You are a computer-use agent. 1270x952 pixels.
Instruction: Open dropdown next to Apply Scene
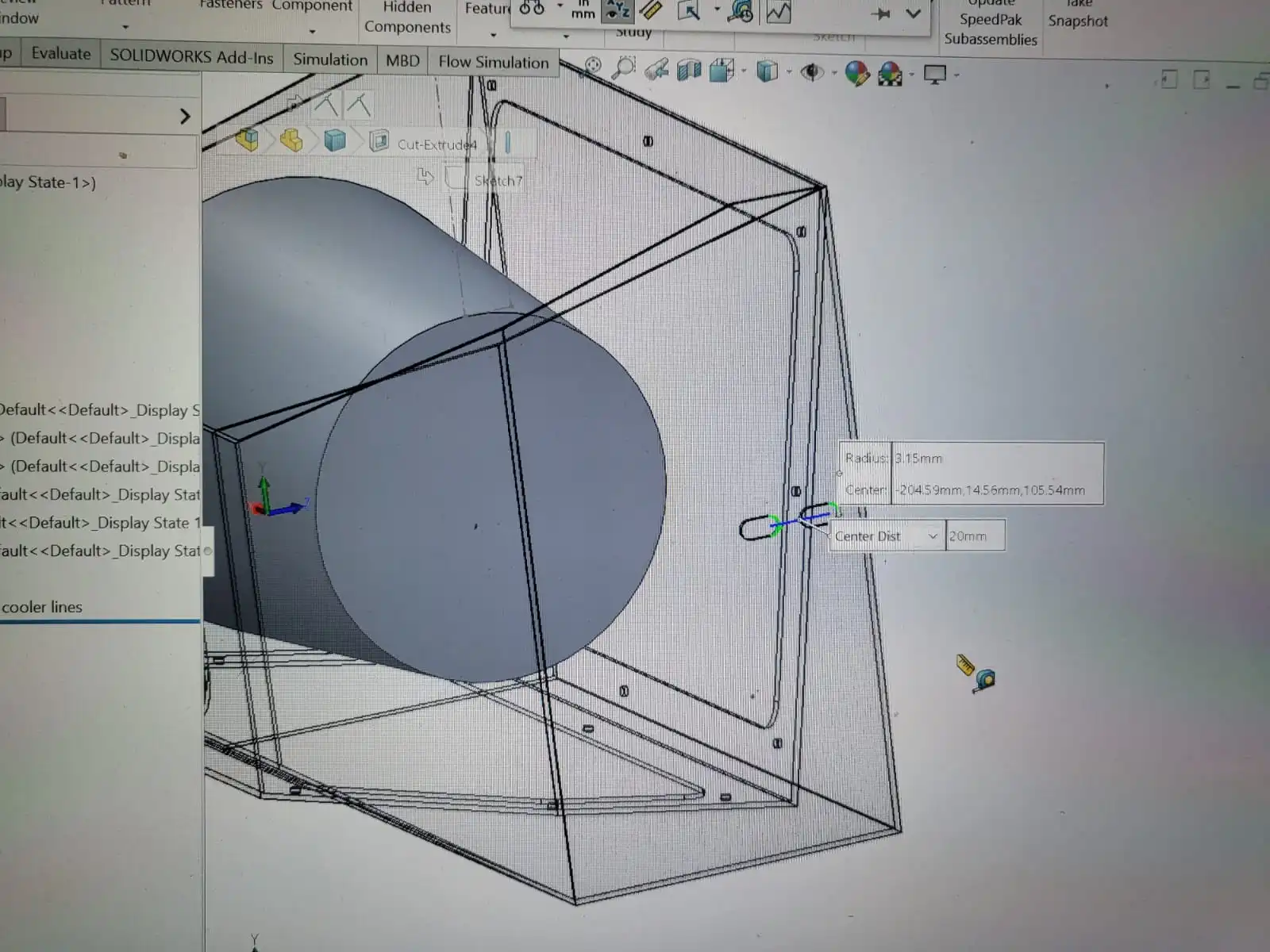pos(911,75)
